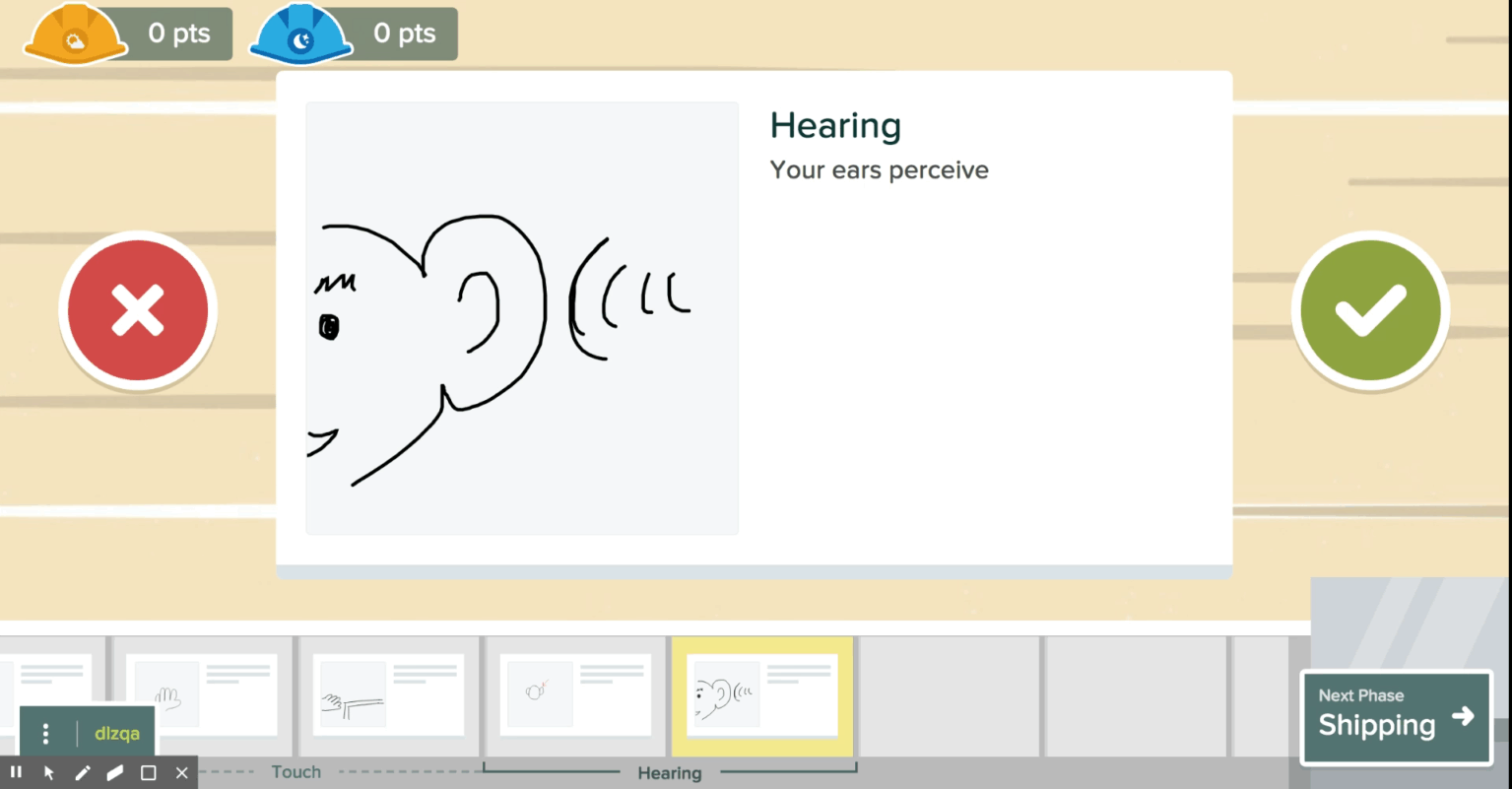The width and height of the screenshot is (1512, 789).
Task: Open the hand drawing thumbnail card
Action: click(202, 694)
